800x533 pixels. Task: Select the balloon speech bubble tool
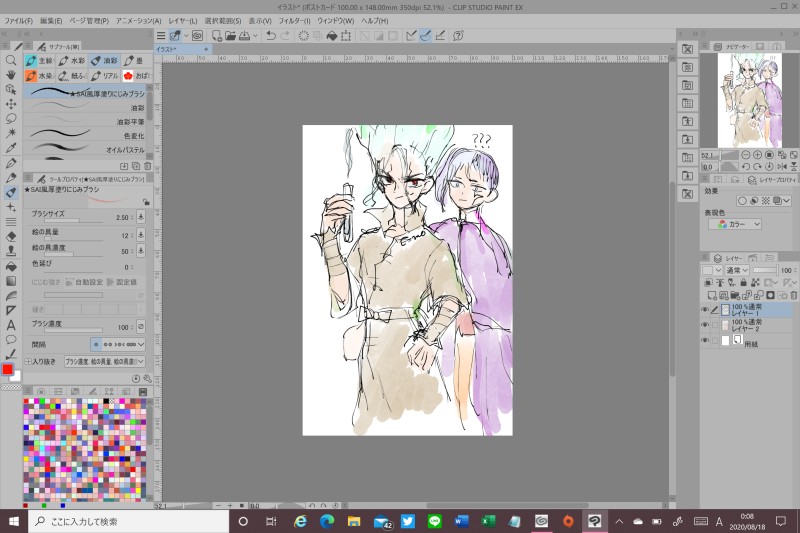[x=11, y=339]
